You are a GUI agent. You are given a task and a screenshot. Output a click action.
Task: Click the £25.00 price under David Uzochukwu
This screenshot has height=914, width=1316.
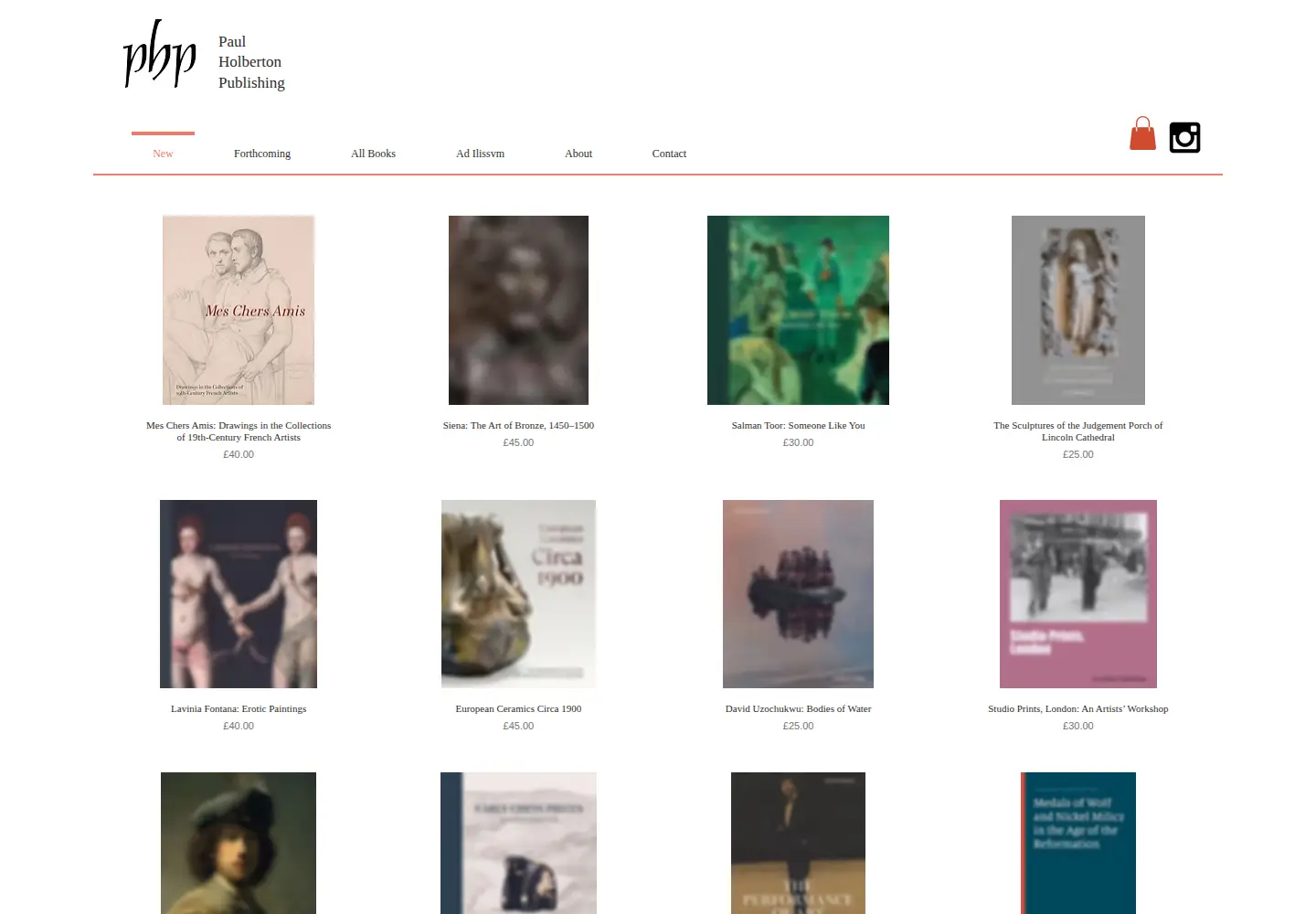(x=798, y=726)
